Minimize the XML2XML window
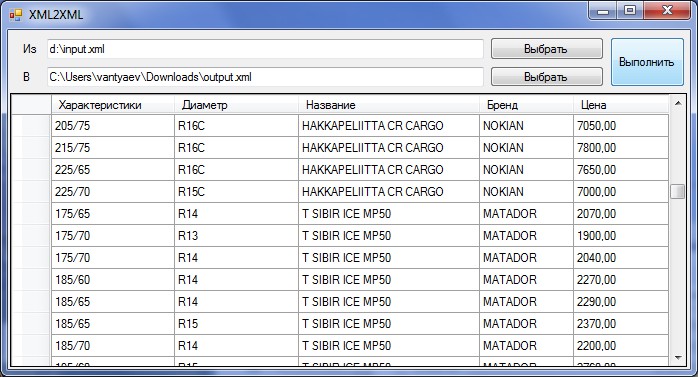 pos(603,11)
